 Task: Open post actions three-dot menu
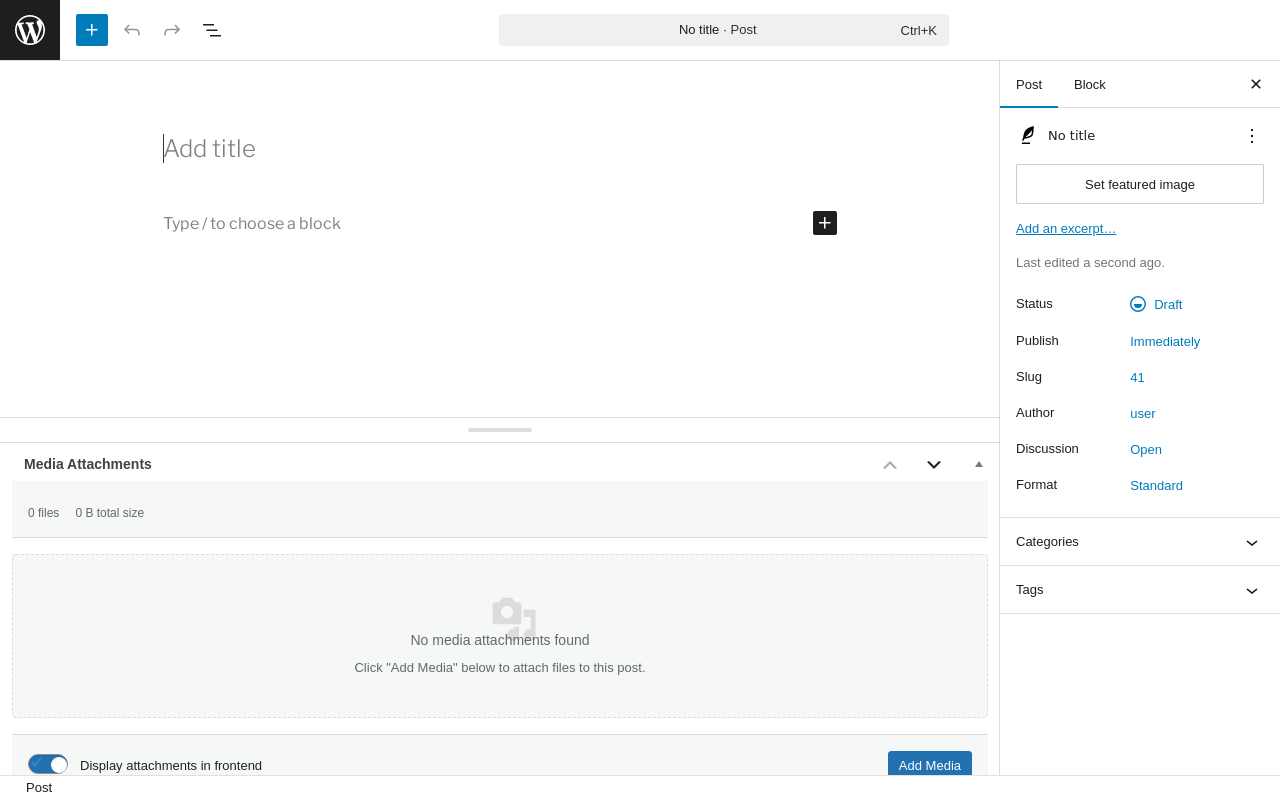pos(1252,136)
